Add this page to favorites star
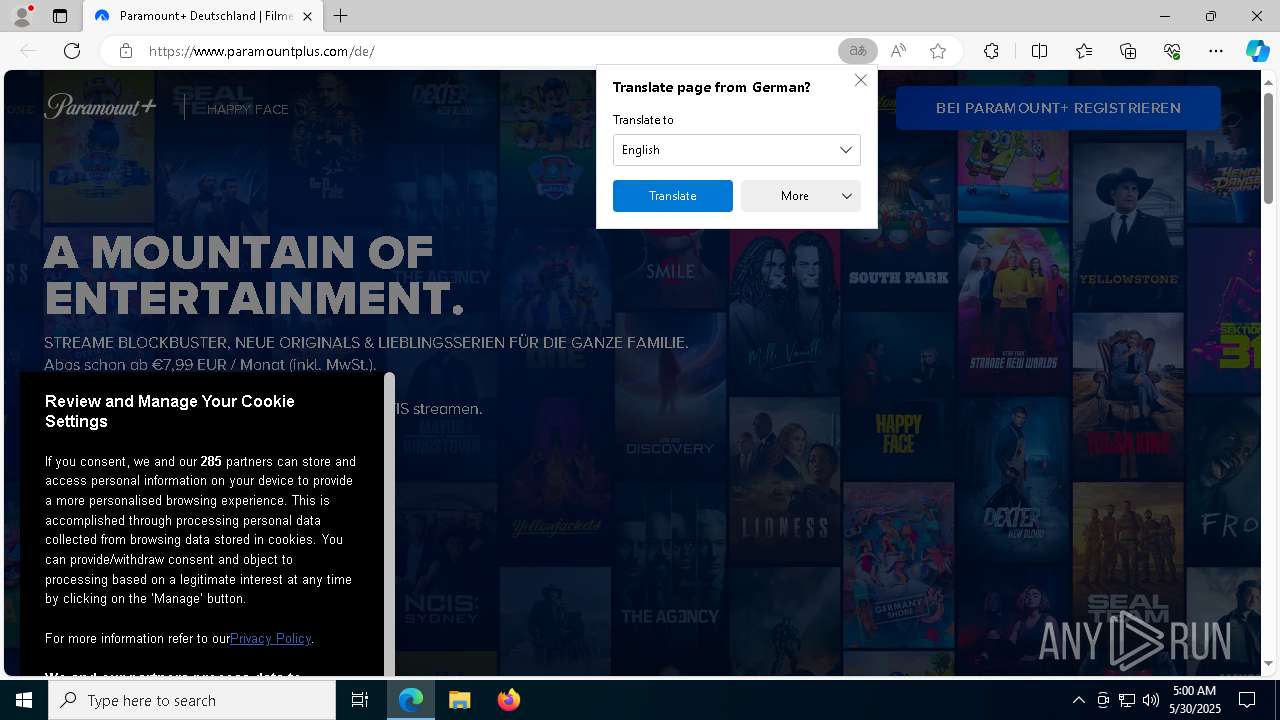 pos(938,51)
